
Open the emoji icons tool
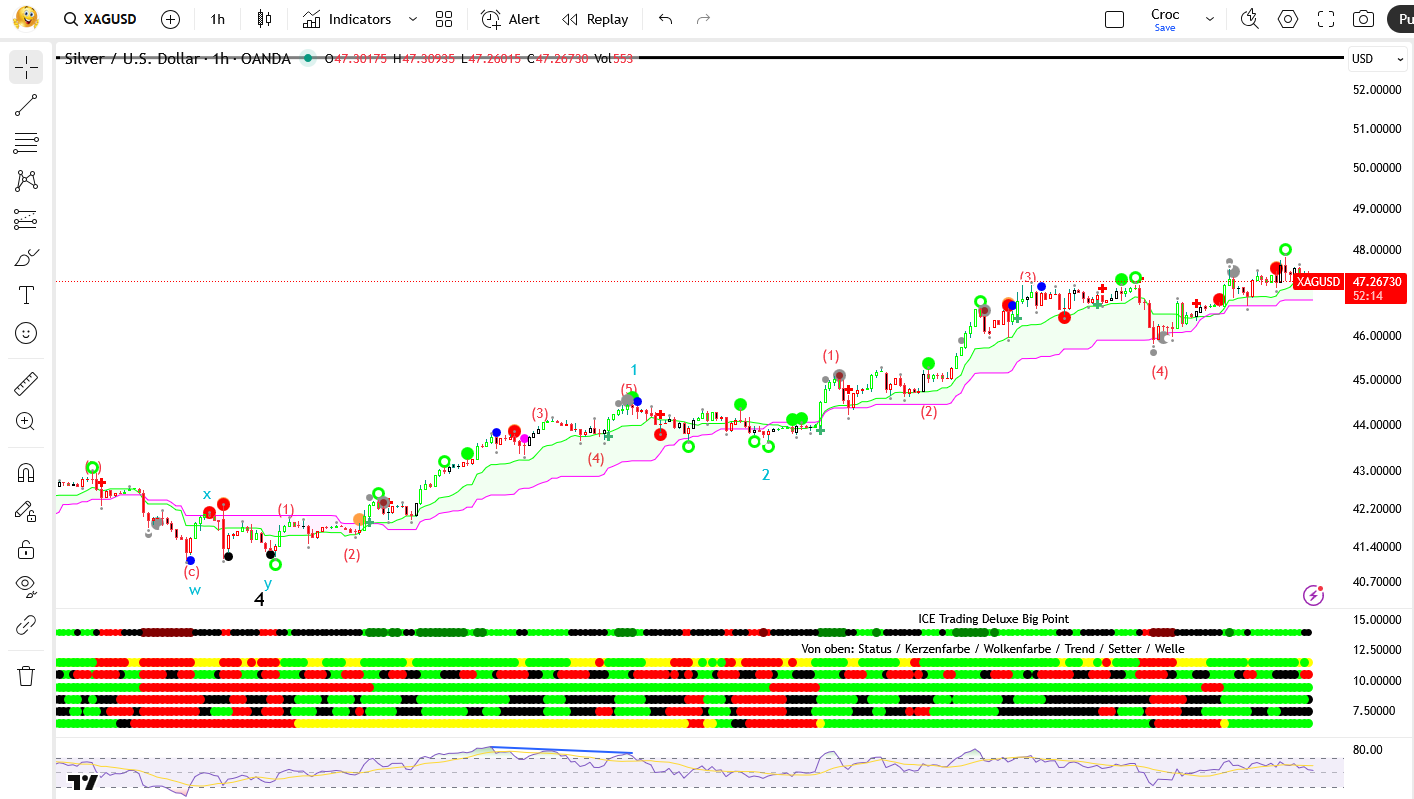26,333
